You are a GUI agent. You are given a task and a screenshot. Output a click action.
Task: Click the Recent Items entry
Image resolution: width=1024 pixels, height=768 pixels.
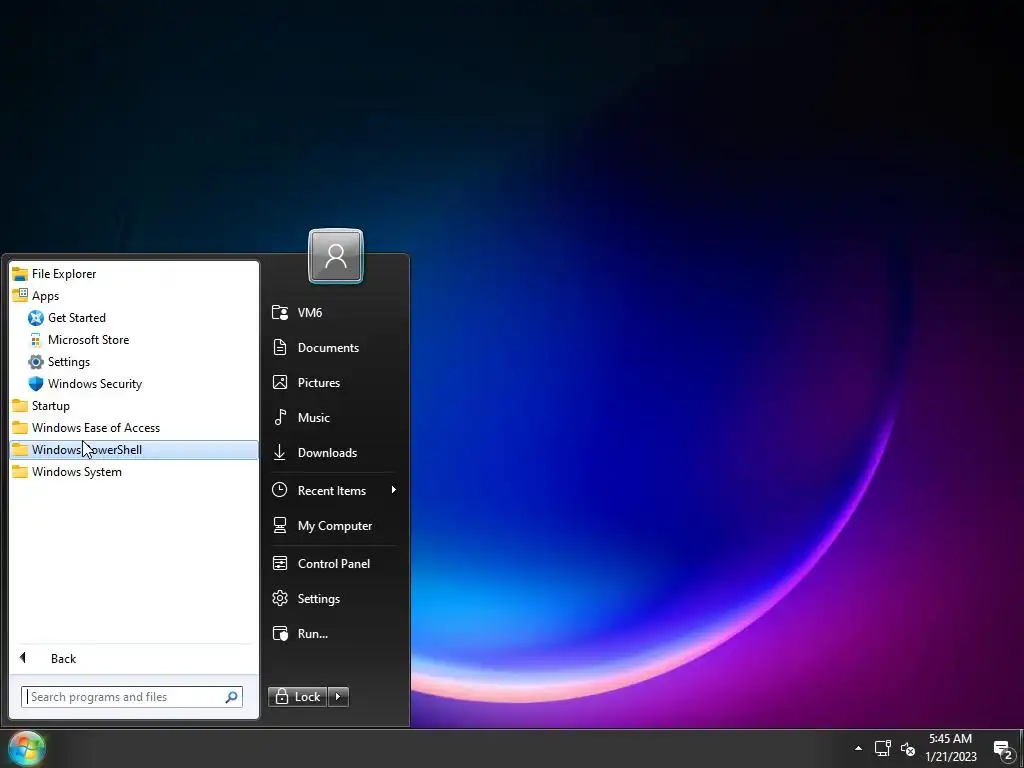(x=334, y=490)
